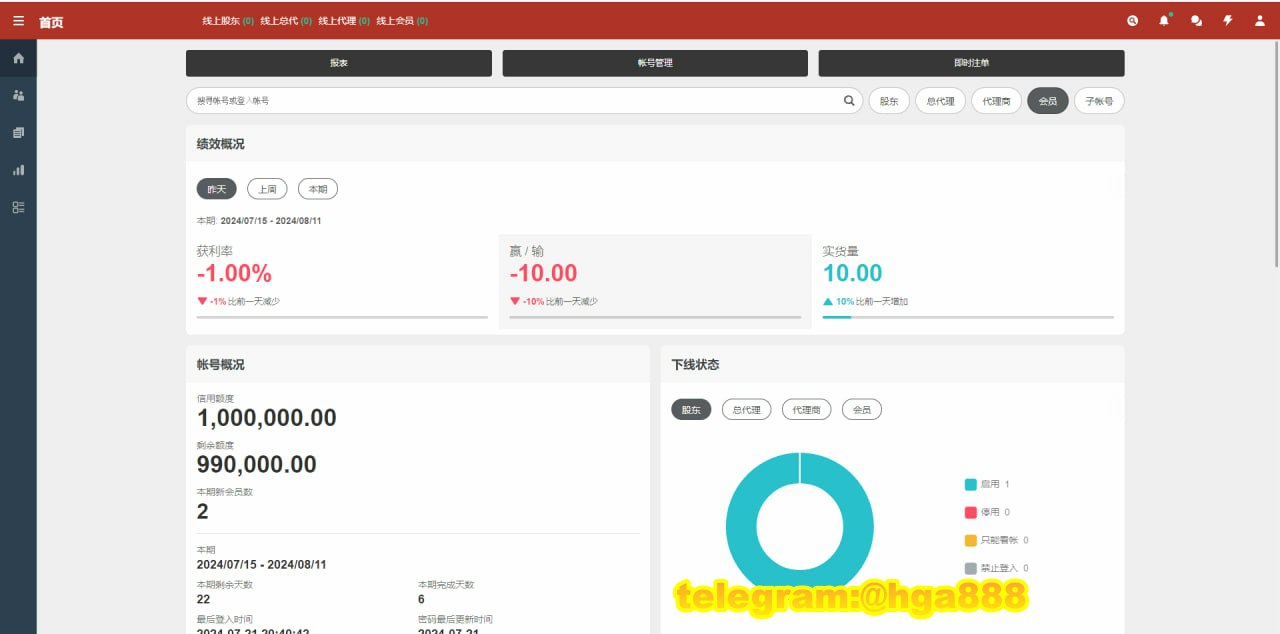
Task: Click the magnifier icon in search box
Action: [x=849, y=101]
